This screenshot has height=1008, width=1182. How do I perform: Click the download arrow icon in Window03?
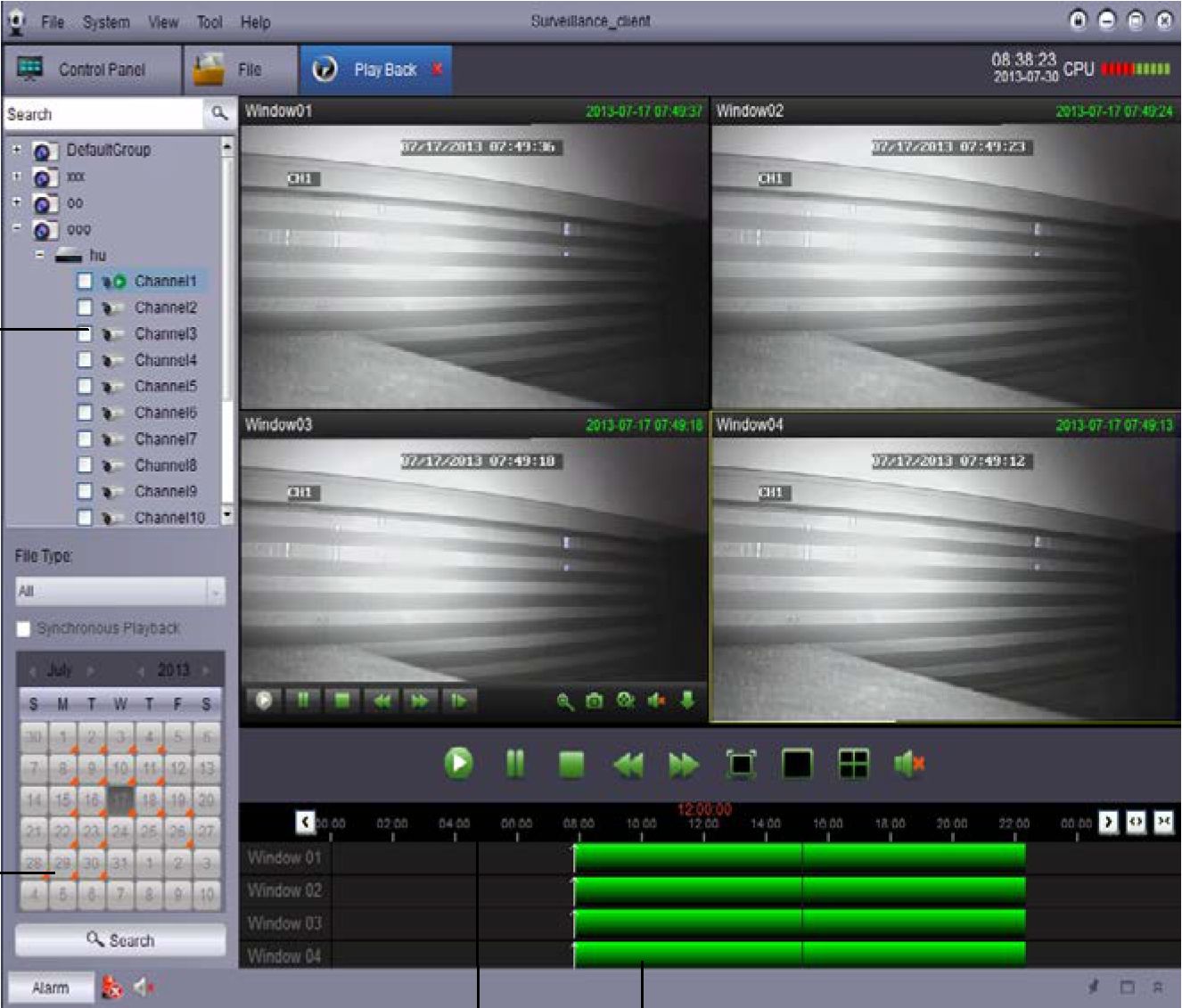(687, 701)
